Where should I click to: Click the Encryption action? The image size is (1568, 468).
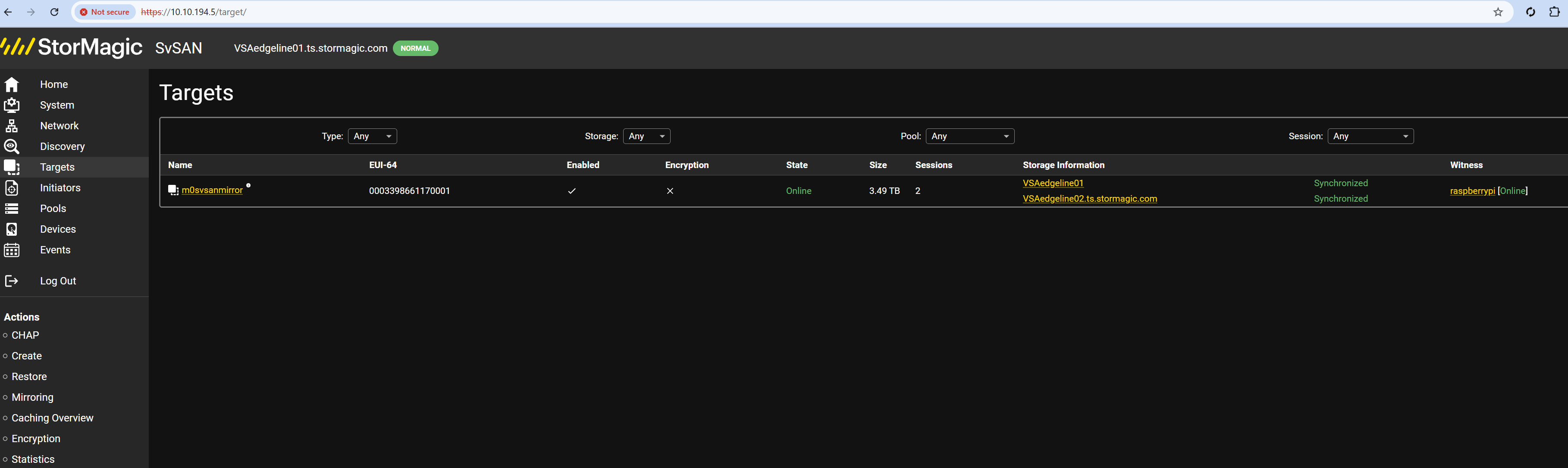click(36, 439)
